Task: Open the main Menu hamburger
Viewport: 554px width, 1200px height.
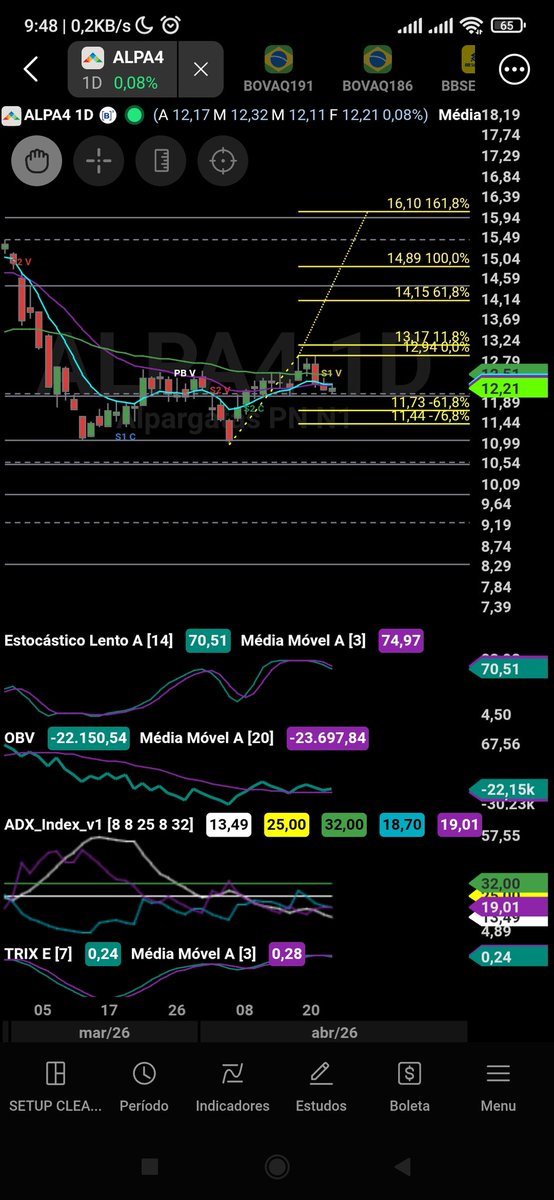Action: [498, 1086]
